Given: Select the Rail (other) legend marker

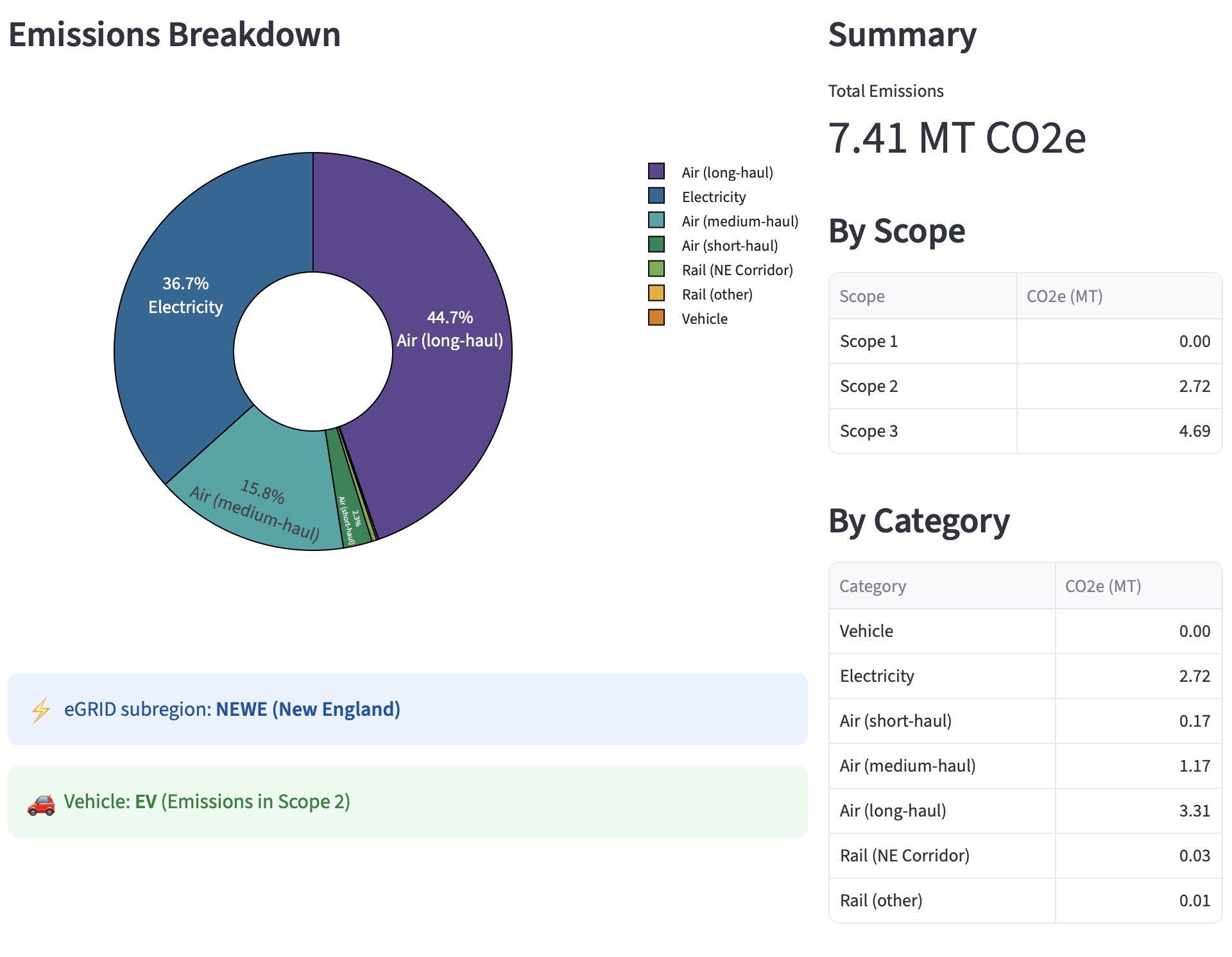Looking at the screenshot, I should [x=656, y=294].
